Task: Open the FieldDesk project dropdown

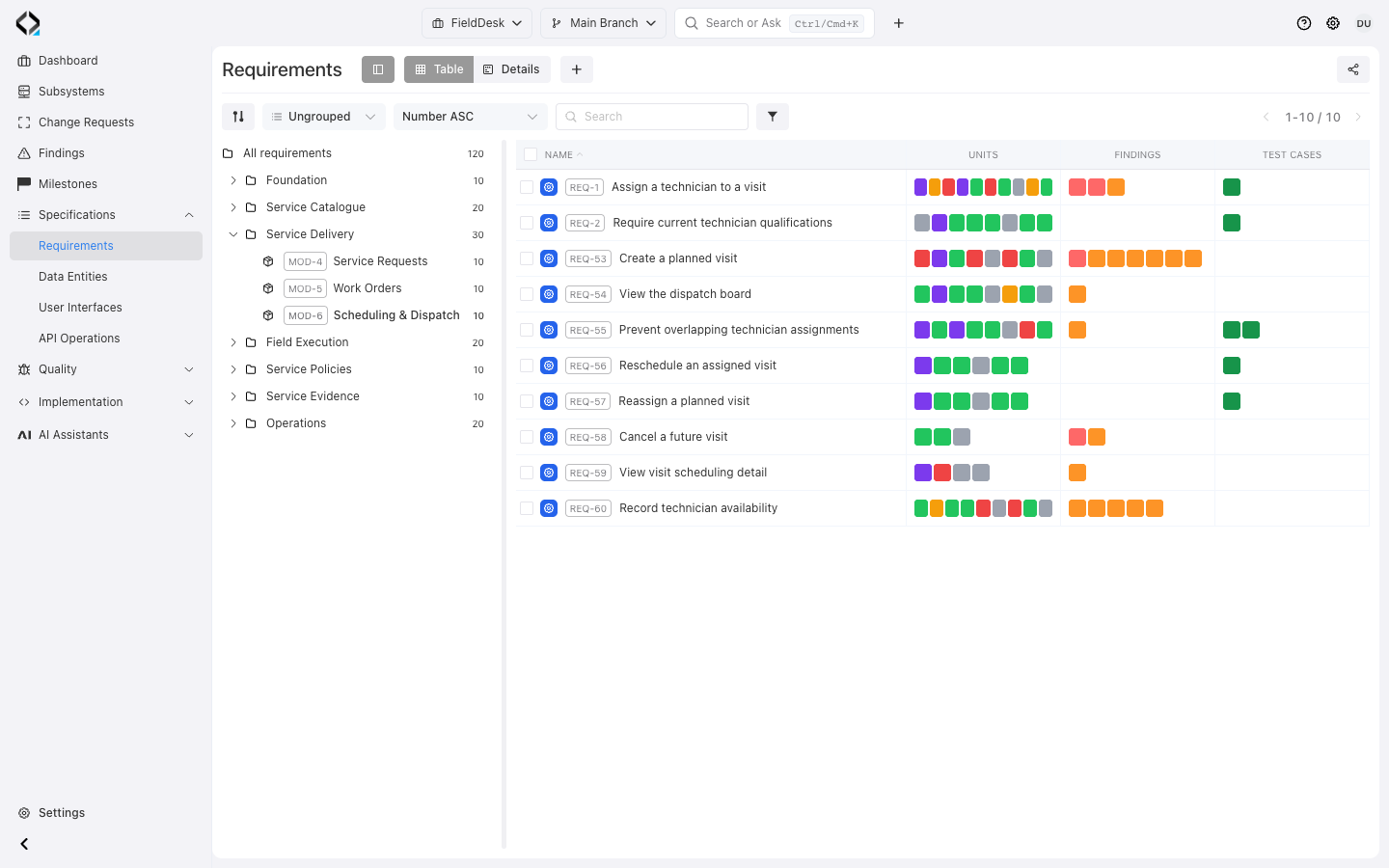Action: (x=477, y=23)
